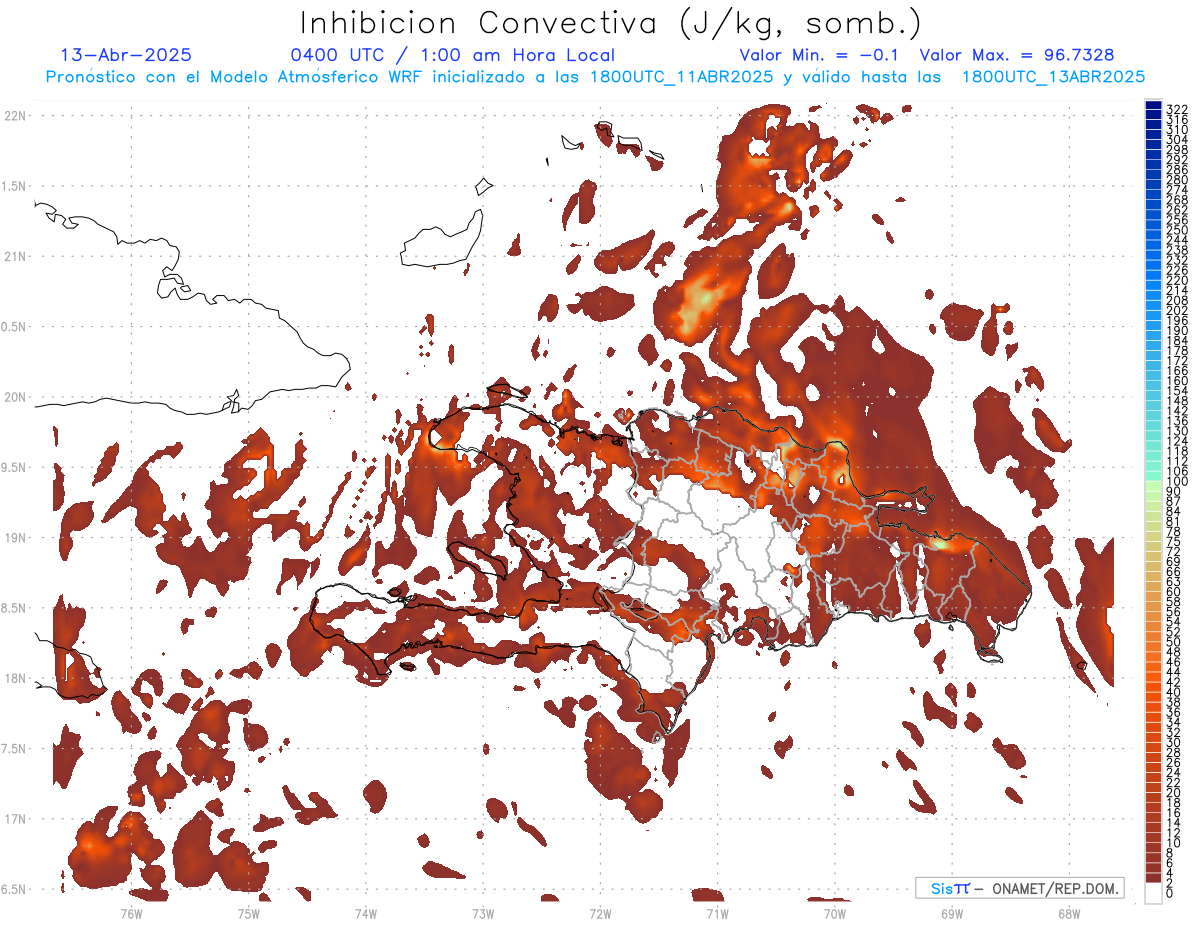The height and width of the screenshot is (927, 1200).
Task: Click the 'Valor Max. = 96.7328' readout
Action: pos(1017,55)
